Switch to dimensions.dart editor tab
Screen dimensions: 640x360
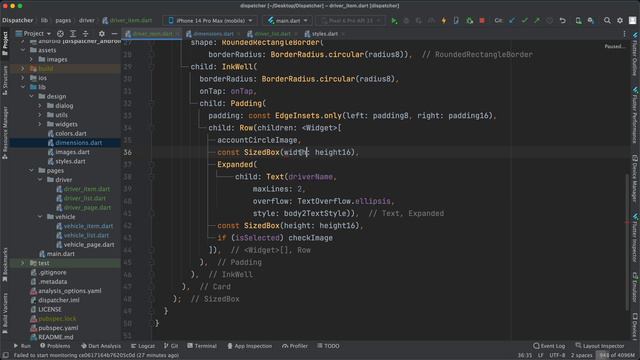[x=213, y=34]
